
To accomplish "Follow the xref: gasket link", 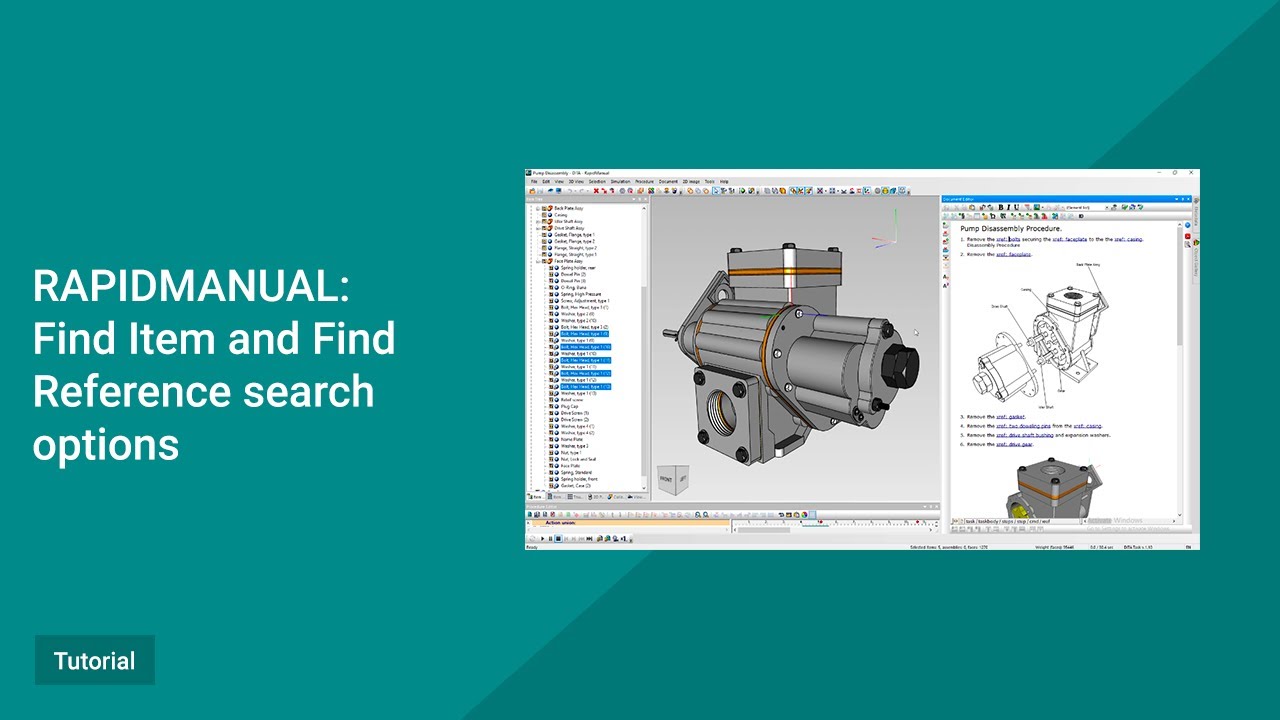I will coord(1010,417).
